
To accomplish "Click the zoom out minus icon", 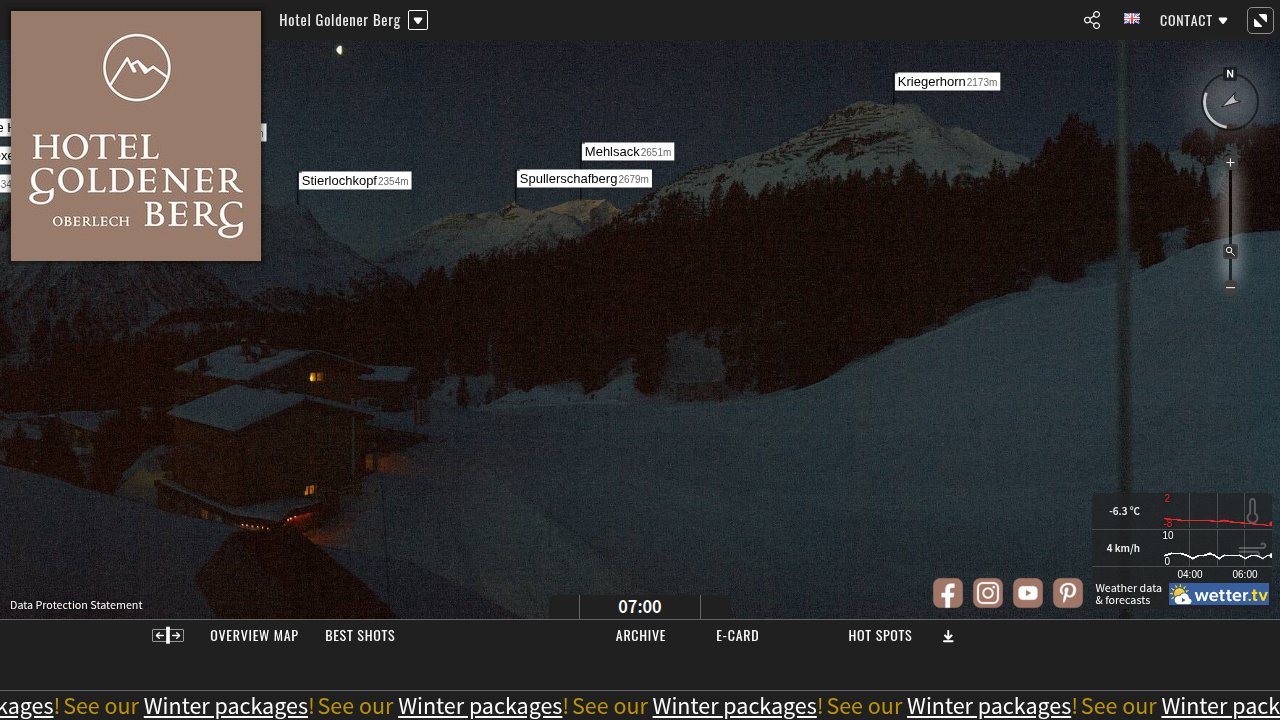I will coord(1231,287).
